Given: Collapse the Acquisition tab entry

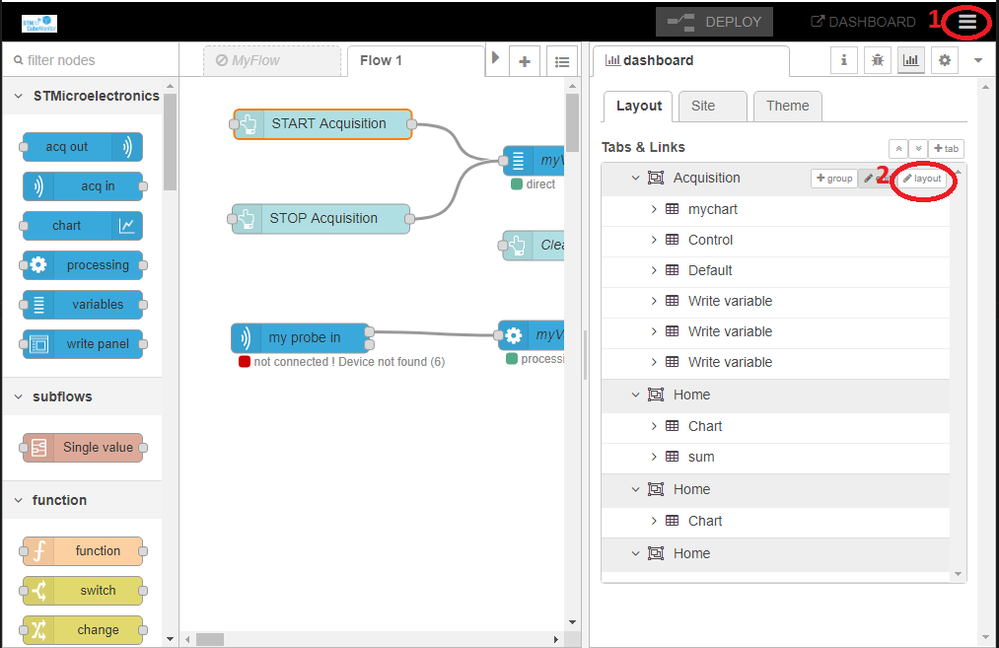Looking at the screenshot, I should [x=635, y=178].
